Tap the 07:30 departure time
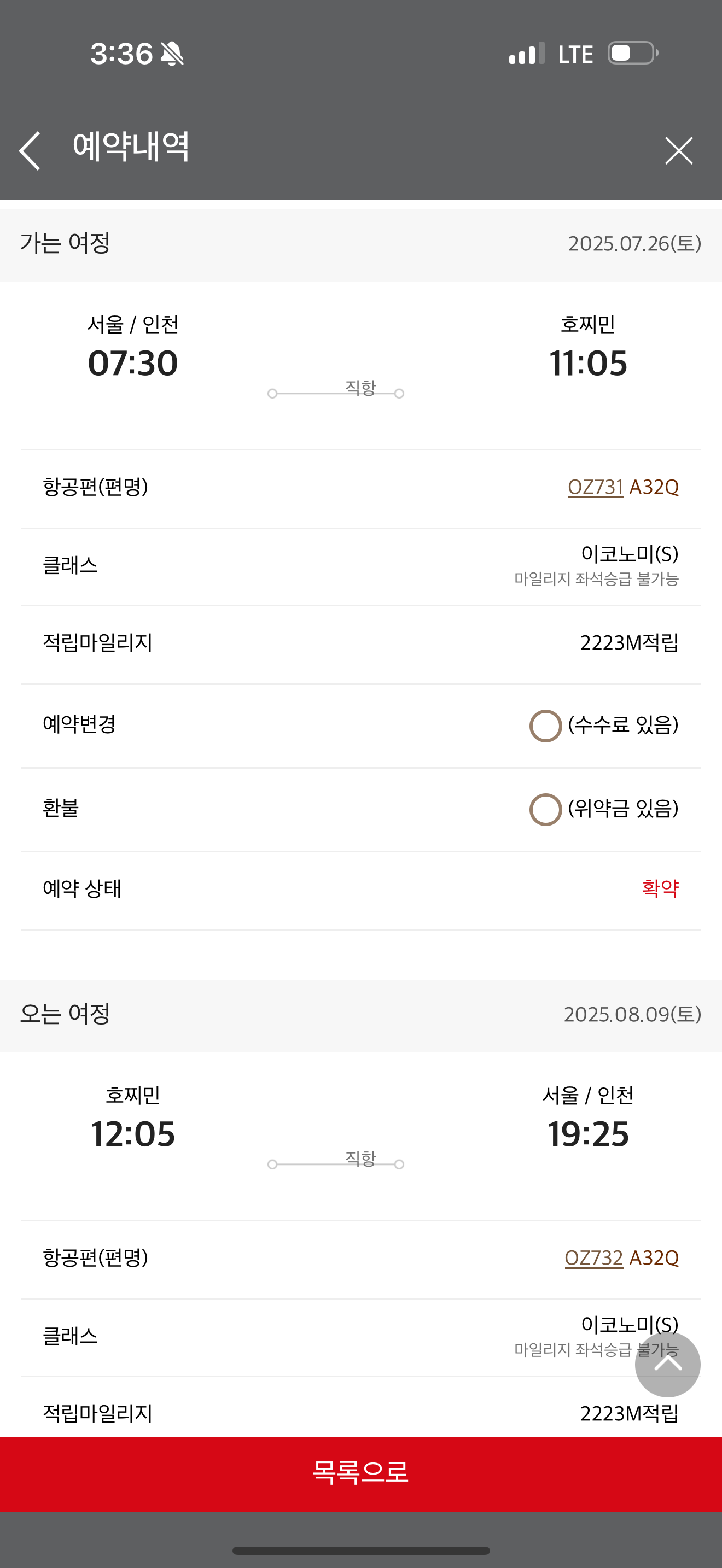Image resolution: width=722 pixels, height=1568 pixels. [x=133, y=364]
